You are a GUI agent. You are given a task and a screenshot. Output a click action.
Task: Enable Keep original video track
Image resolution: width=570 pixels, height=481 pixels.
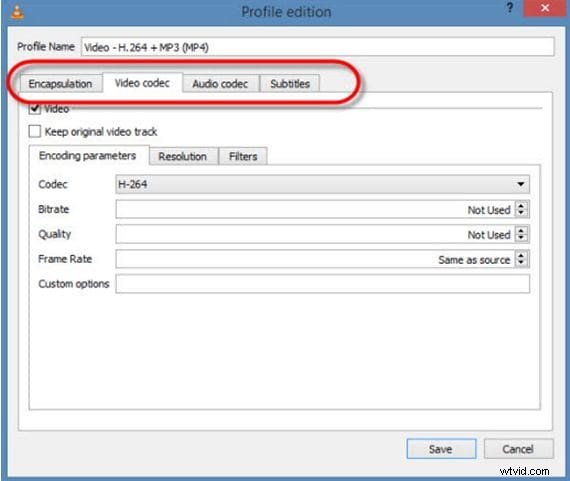click(35, 131)
